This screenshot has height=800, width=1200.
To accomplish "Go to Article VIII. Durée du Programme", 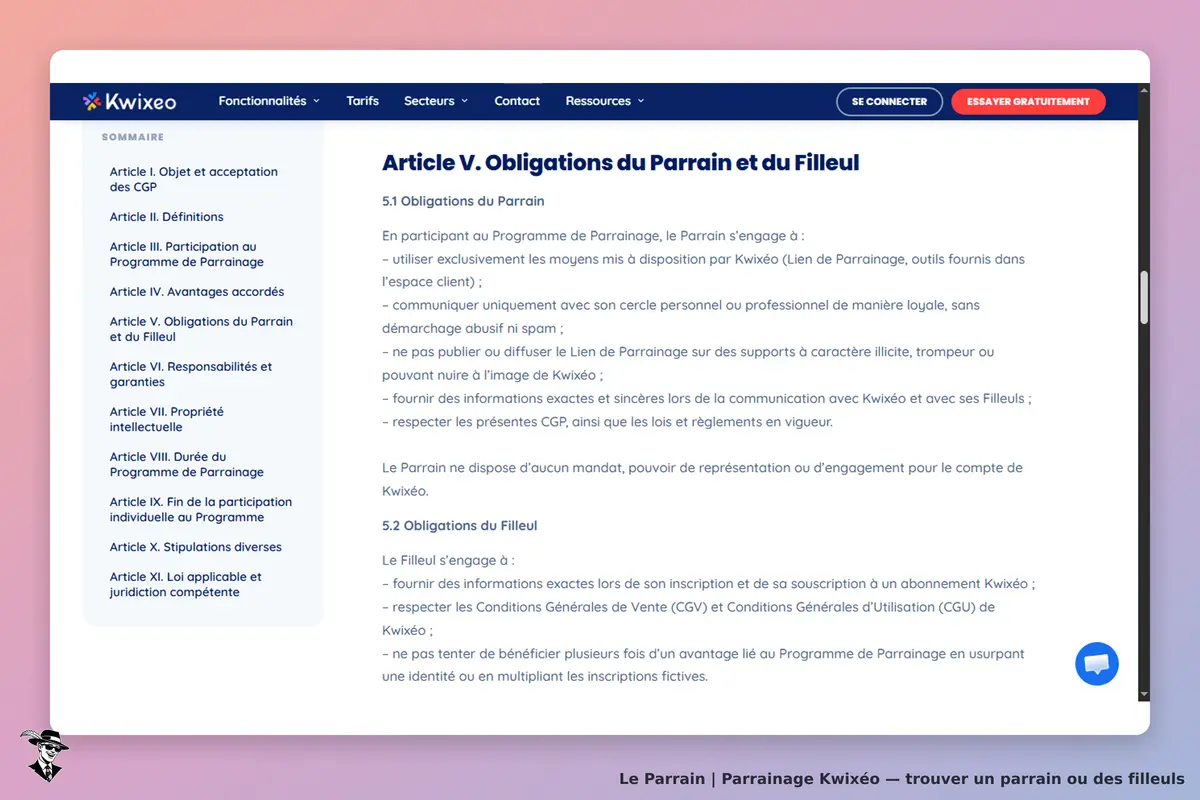I will [x=187, y=464].
